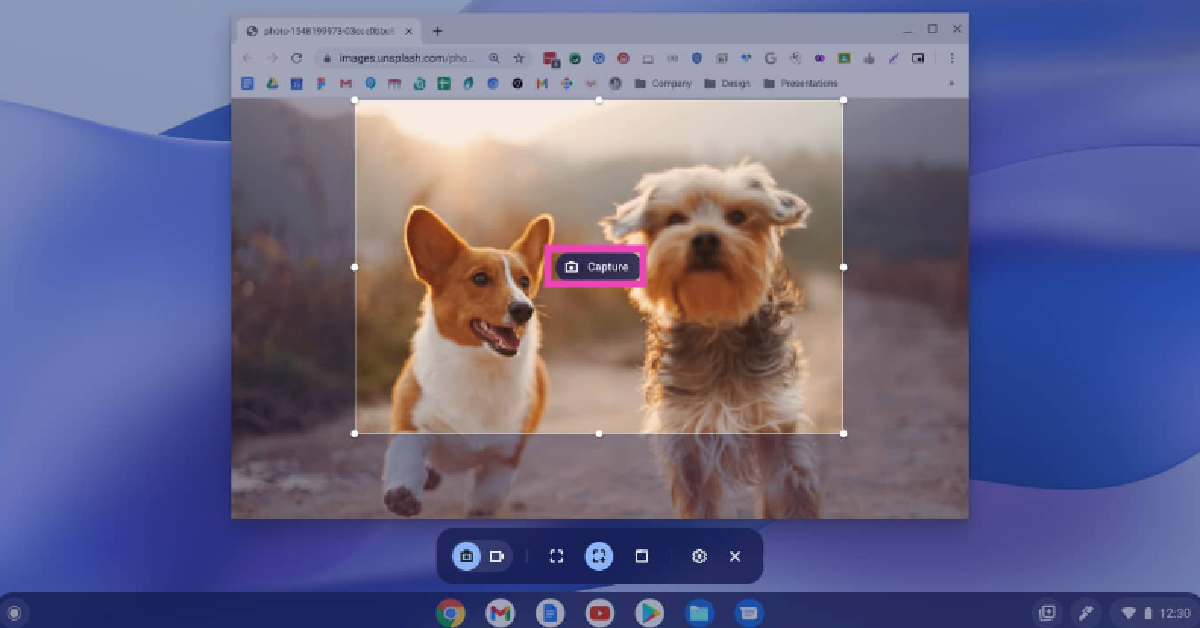This screenshot has width=1200, height=628.
Task: Open Chrome from the shelf
Action: 451,612
